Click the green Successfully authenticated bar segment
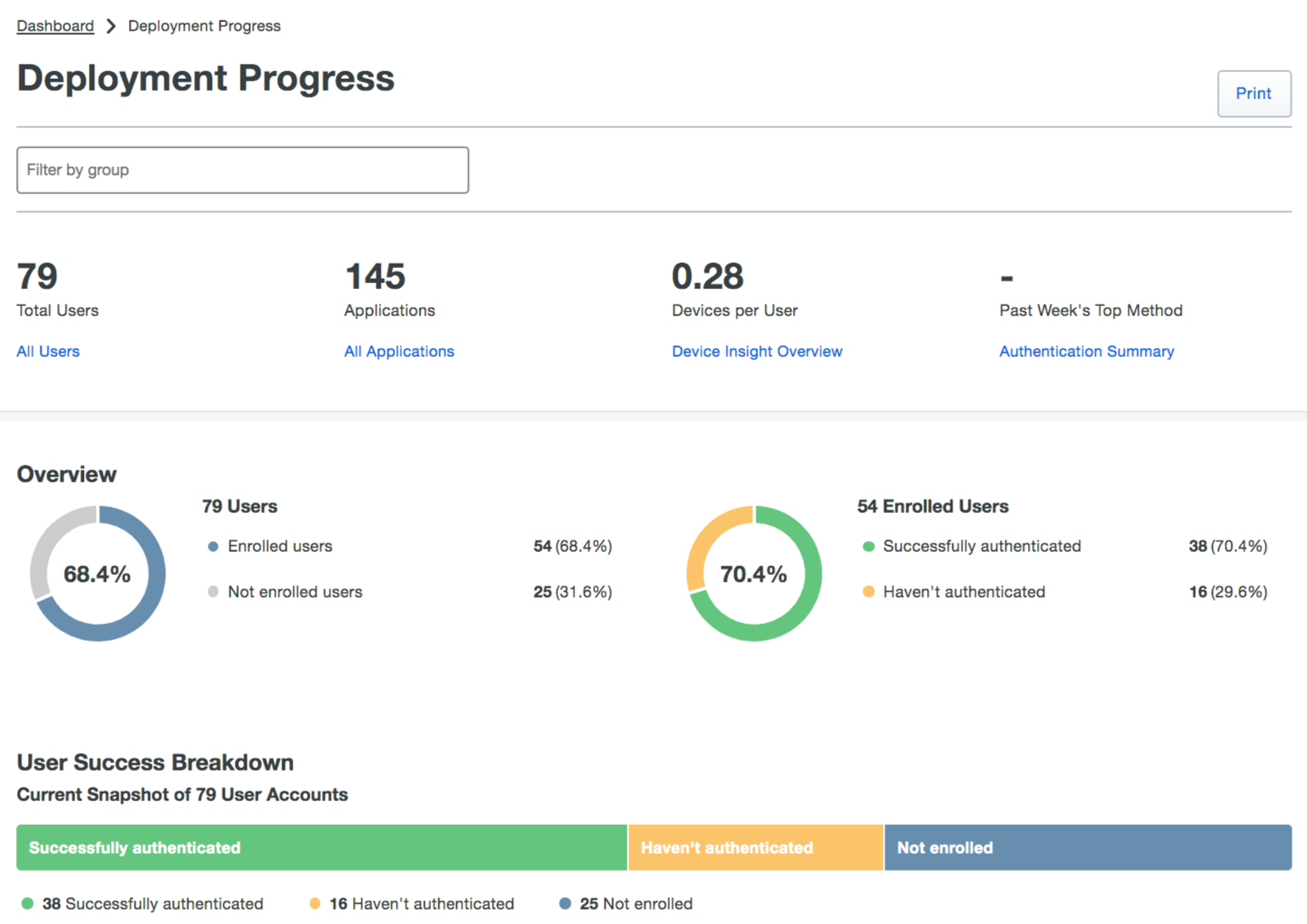Screen dimensions: 1307x924 [x=321, y=847]
